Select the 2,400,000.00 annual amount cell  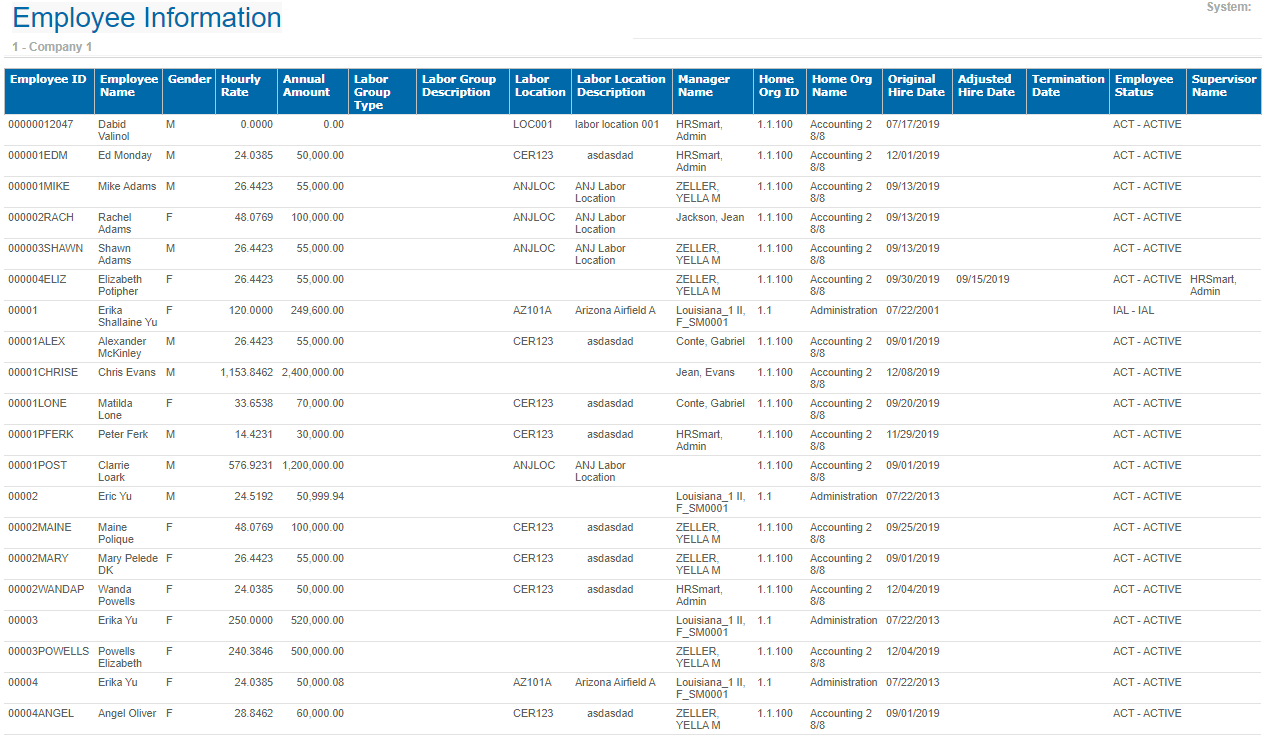[312, 373]
